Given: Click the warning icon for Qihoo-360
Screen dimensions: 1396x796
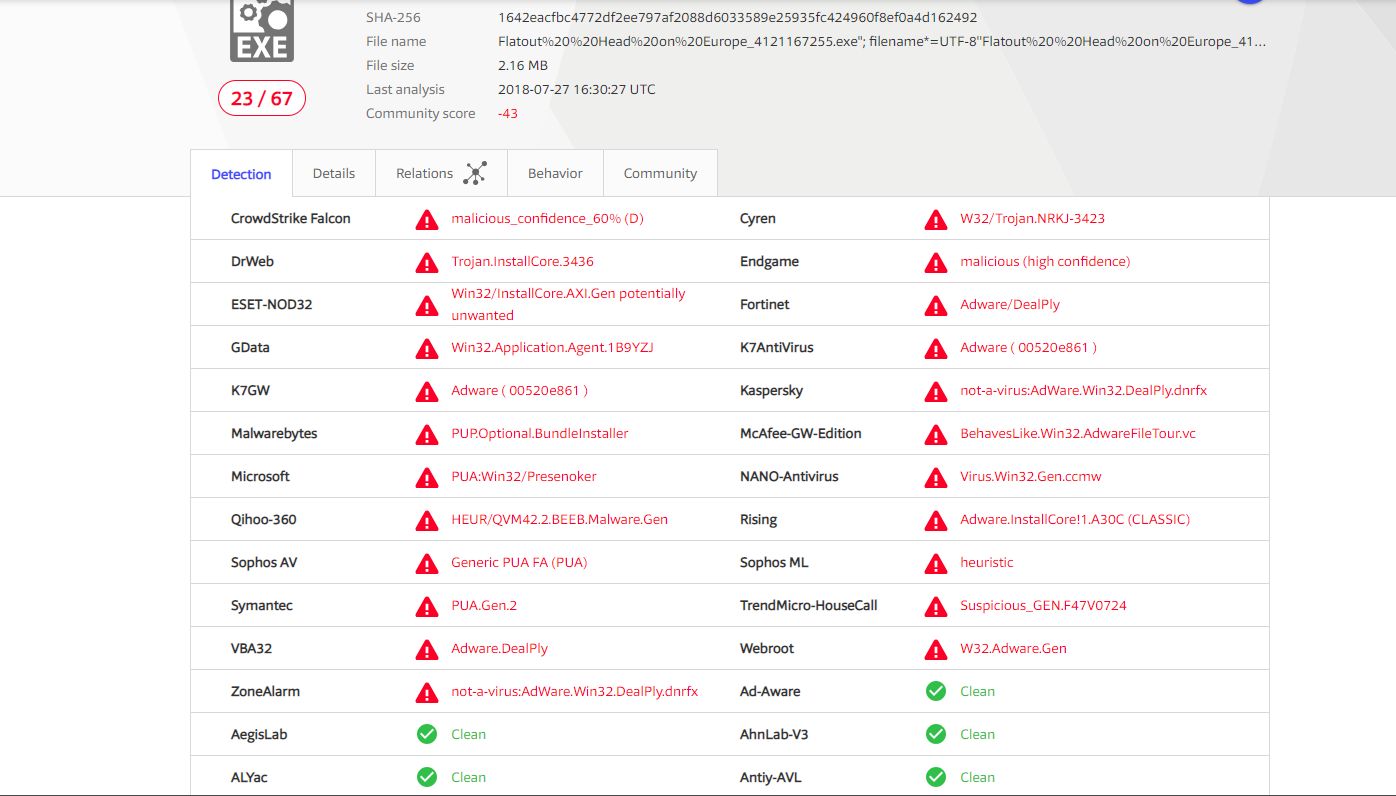Looking at the screenshot, I should pyautogui.click(x=427, y=520).
